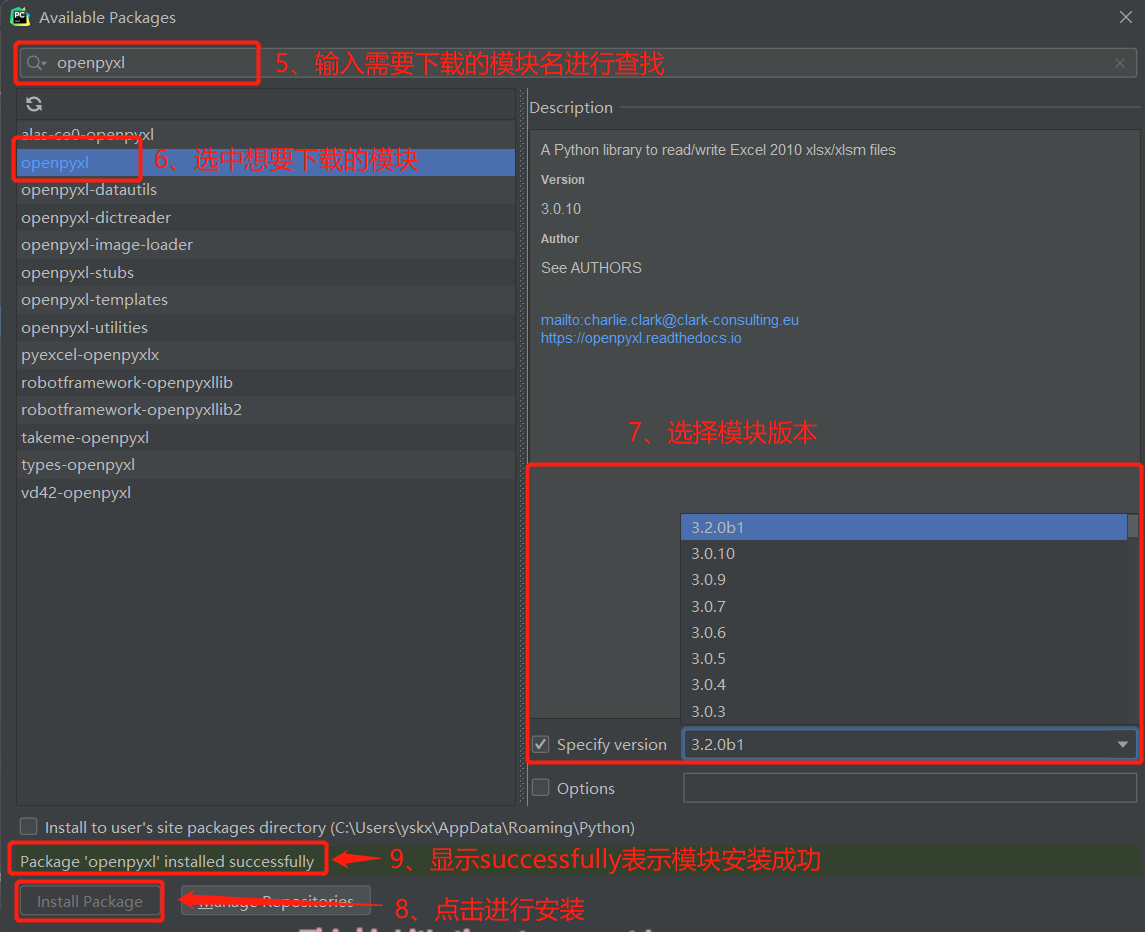This screenshot has height=932, width=1145.
Task: Select openpyxl-image-loader package
Action: [266, 245]
